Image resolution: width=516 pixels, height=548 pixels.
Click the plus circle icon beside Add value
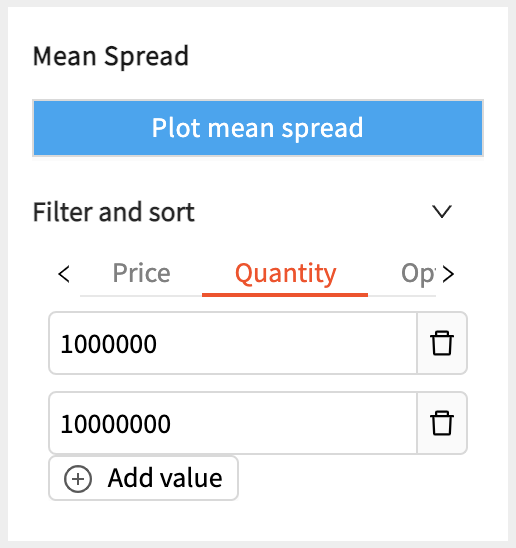point(78,478)
